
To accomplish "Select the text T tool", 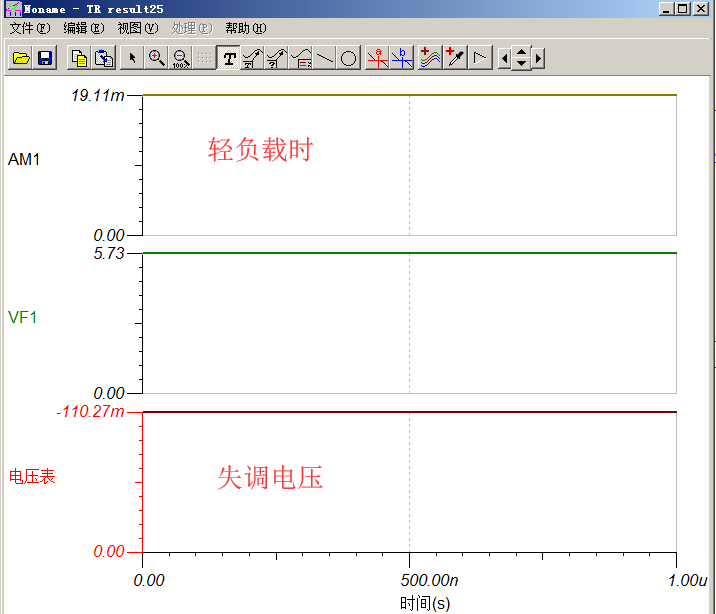I will (x=229, y=59).
